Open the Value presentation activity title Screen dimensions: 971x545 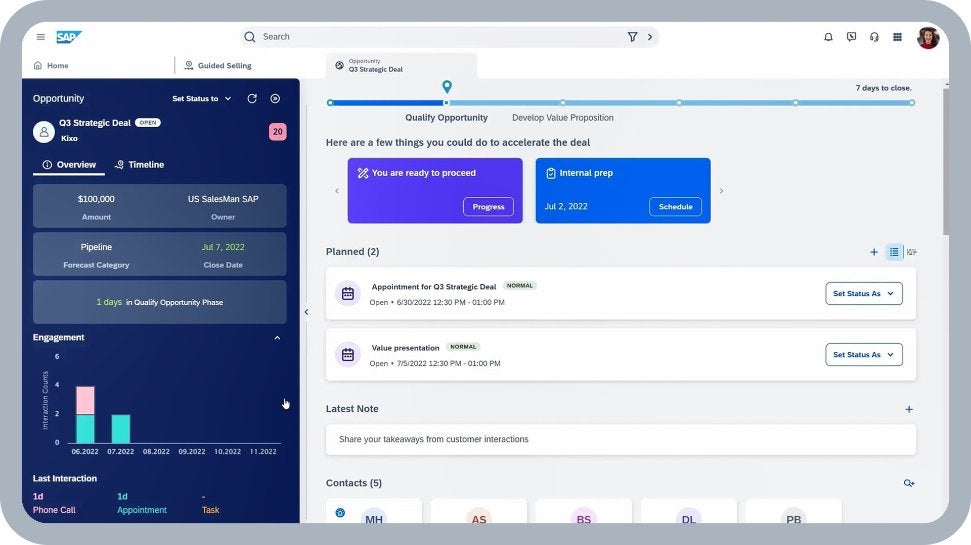(x=405, y=348)
